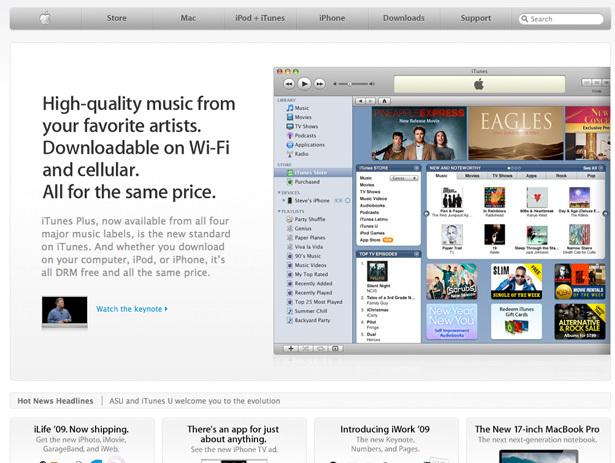Viewport: 615px width, 463px height.
Task: Open the Single of the Week banner
Action: click(x=517, y=281)
